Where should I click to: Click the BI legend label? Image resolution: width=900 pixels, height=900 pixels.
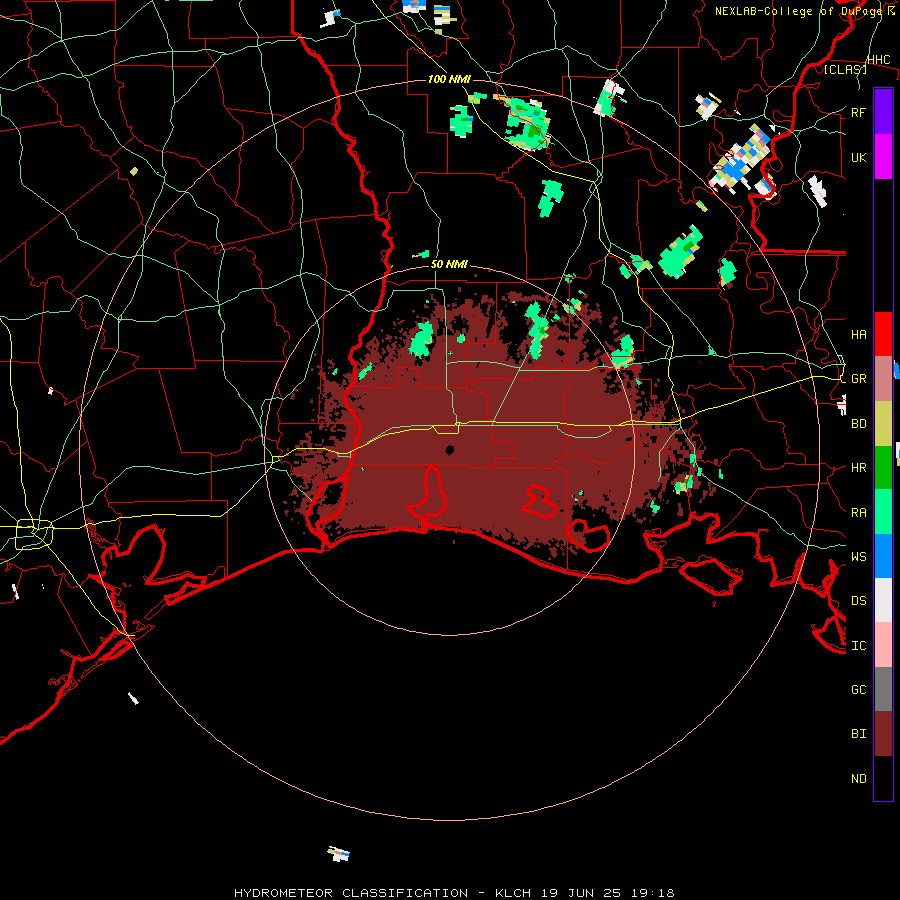(858, 734)
